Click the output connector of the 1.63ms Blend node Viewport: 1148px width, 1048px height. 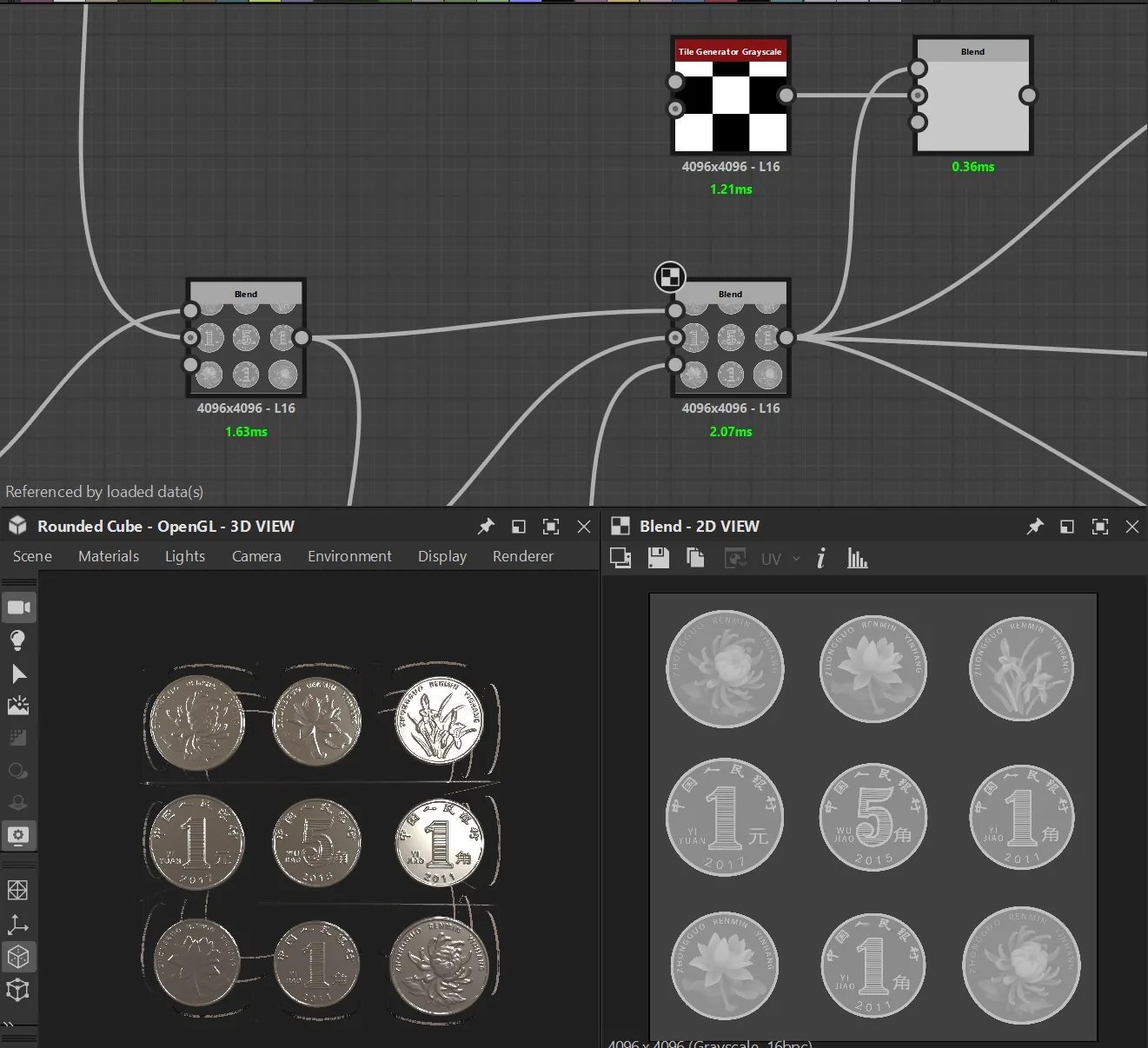click(301, 337)
